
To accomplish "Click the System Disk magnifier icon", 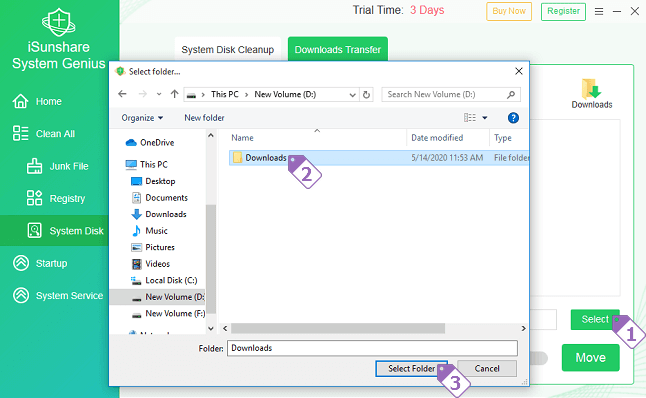I will pos(34,230).
